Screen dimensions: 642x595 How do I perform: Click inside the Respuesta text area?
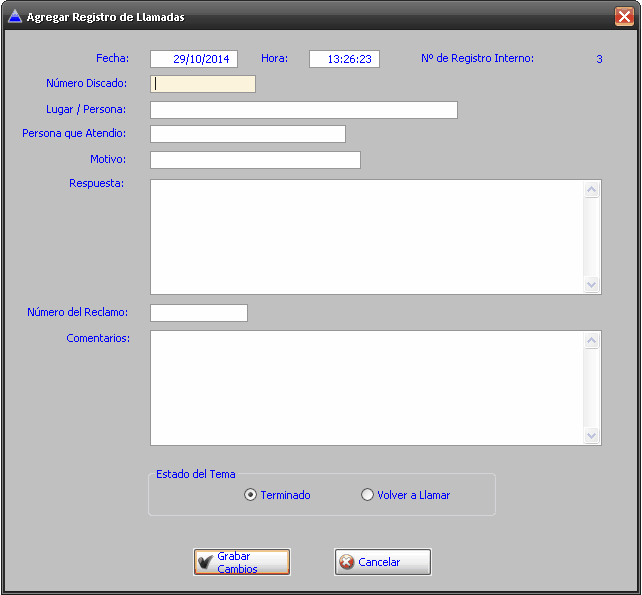367,237
